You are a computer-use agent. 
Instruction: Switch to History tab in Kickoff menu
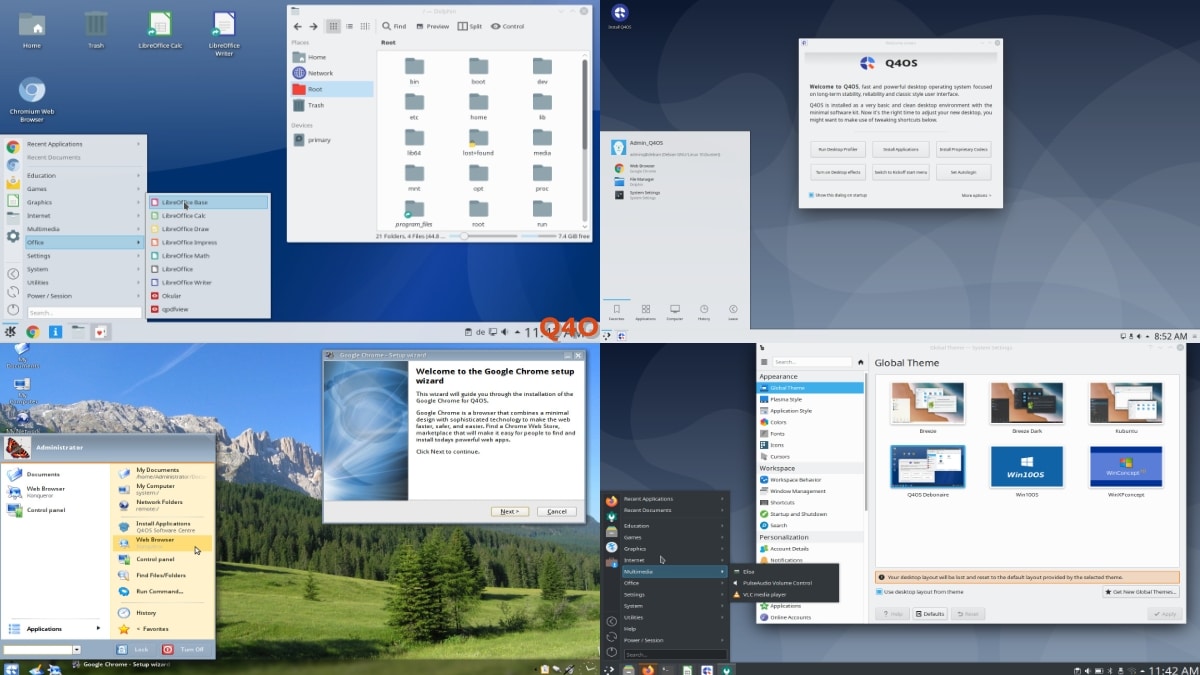click(704, 312)
